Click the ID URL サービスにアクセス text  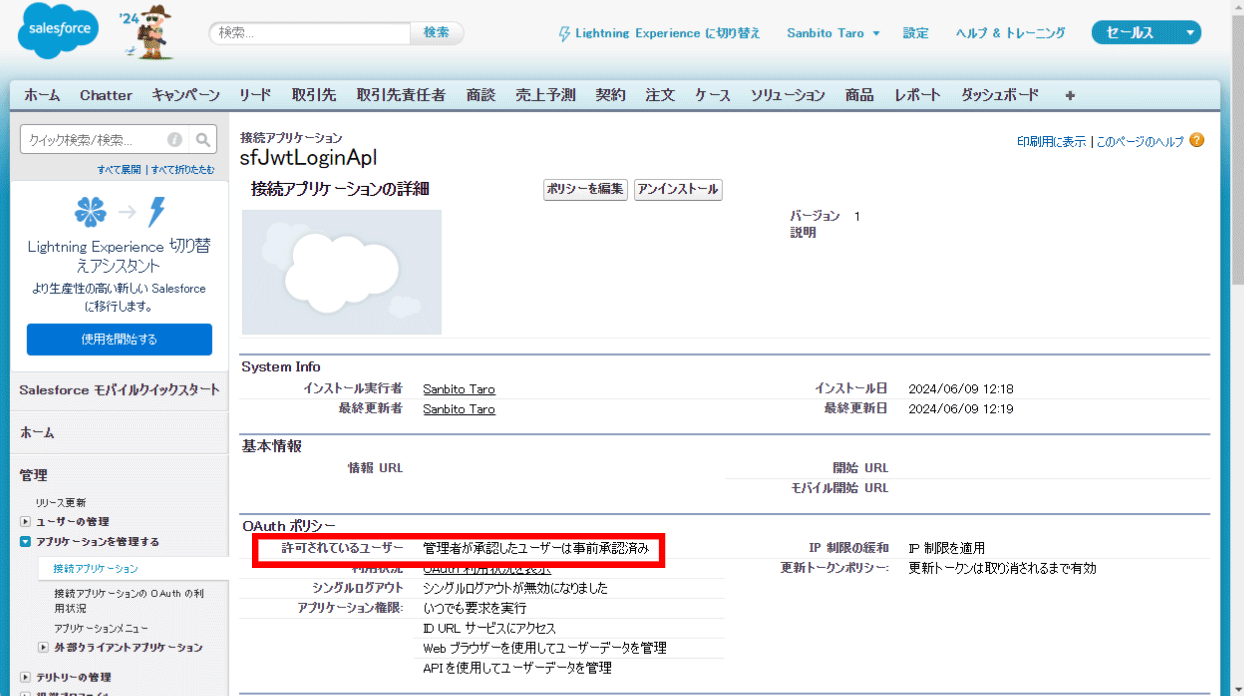pyautogui.click(x=489, y=628)
